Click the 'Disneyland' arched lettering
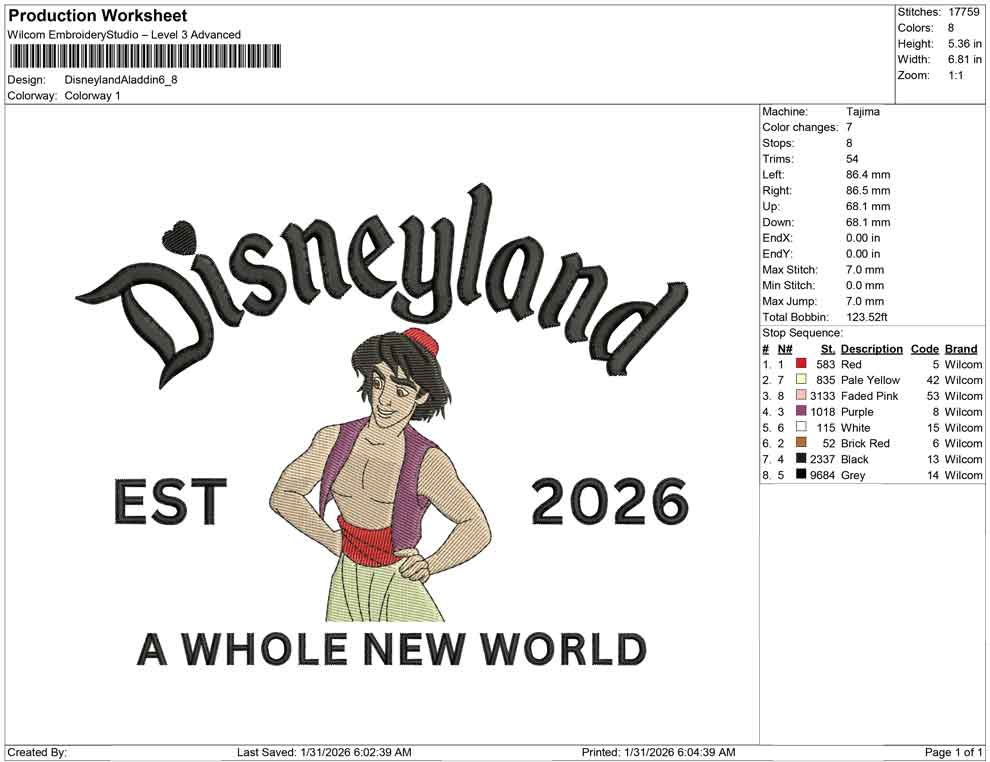Screen dimensions: 990x762 point(383,284)
